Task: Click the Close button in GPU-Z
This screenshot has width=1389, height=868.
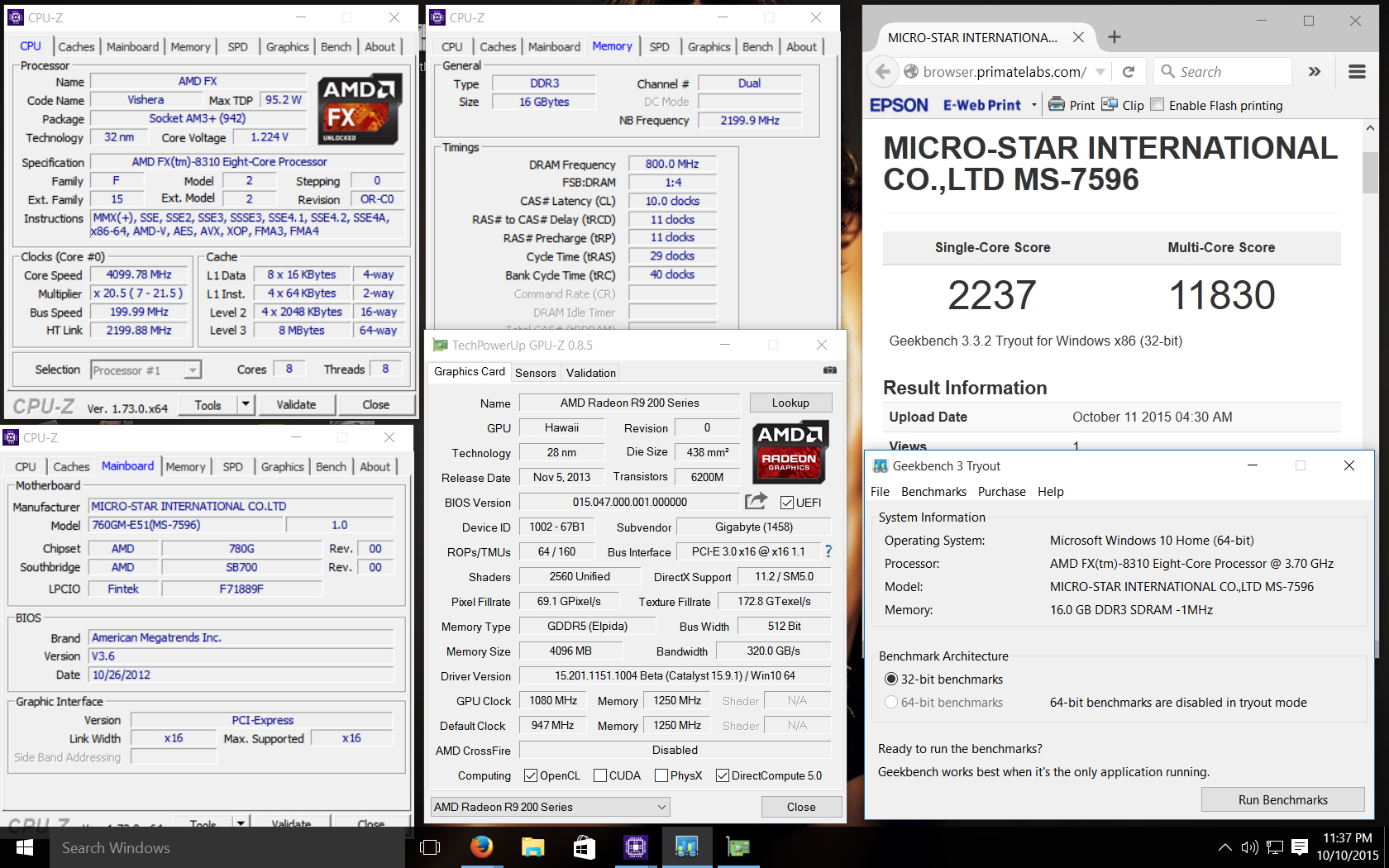Action: click(x=801, y=807)
